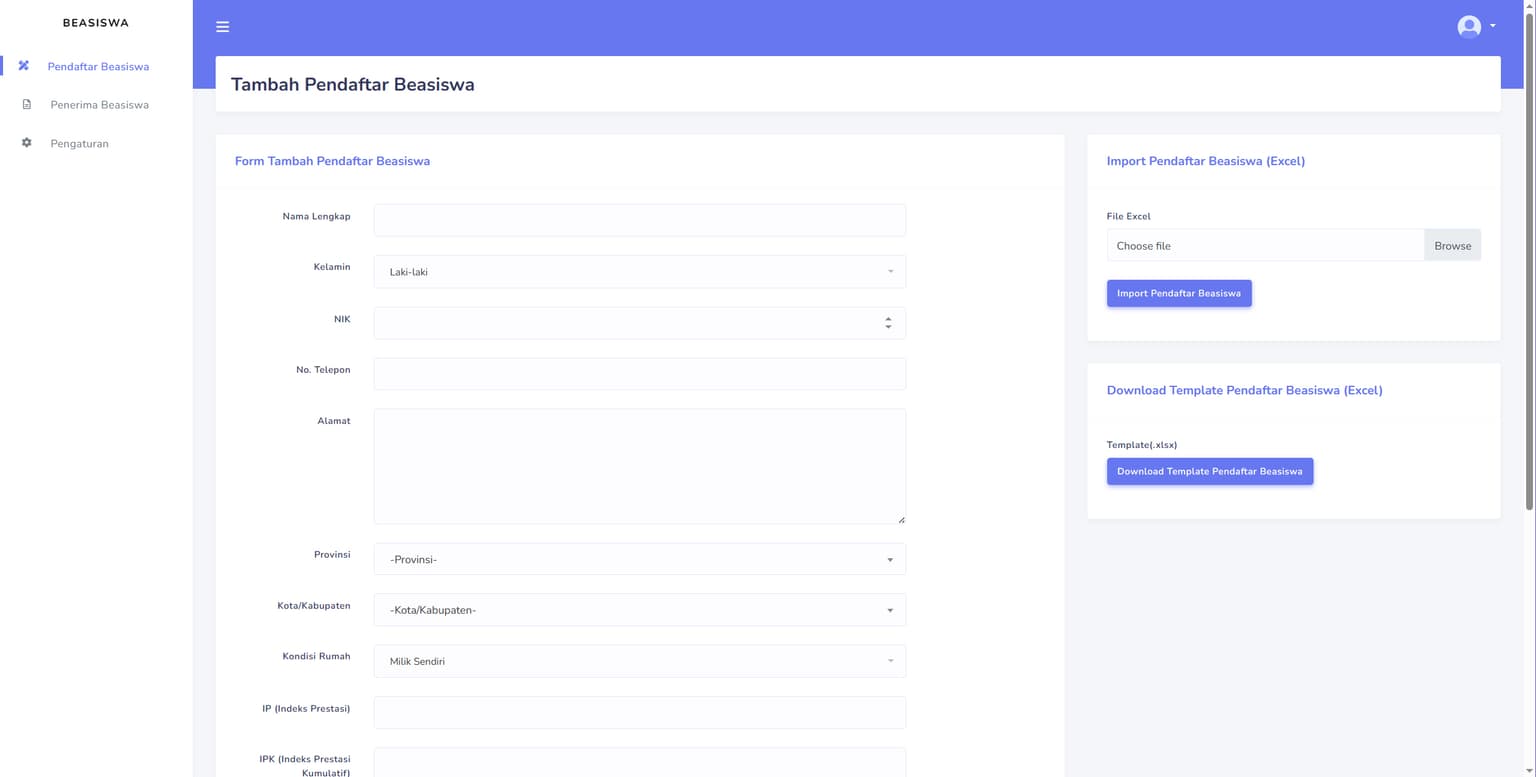The image size is (1536, 777).
Task: Open the Kota/Kabupaten dropdown
Action: (639, 610)
